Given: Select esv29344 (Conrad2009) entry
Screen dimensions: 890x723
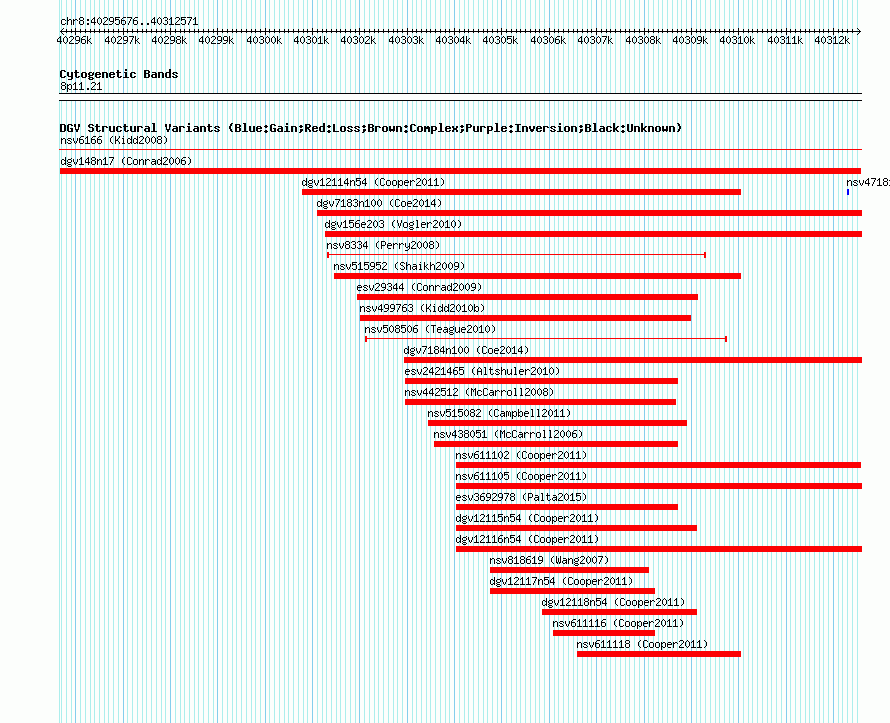Looking at the screenshot, I should click(419, 287).
